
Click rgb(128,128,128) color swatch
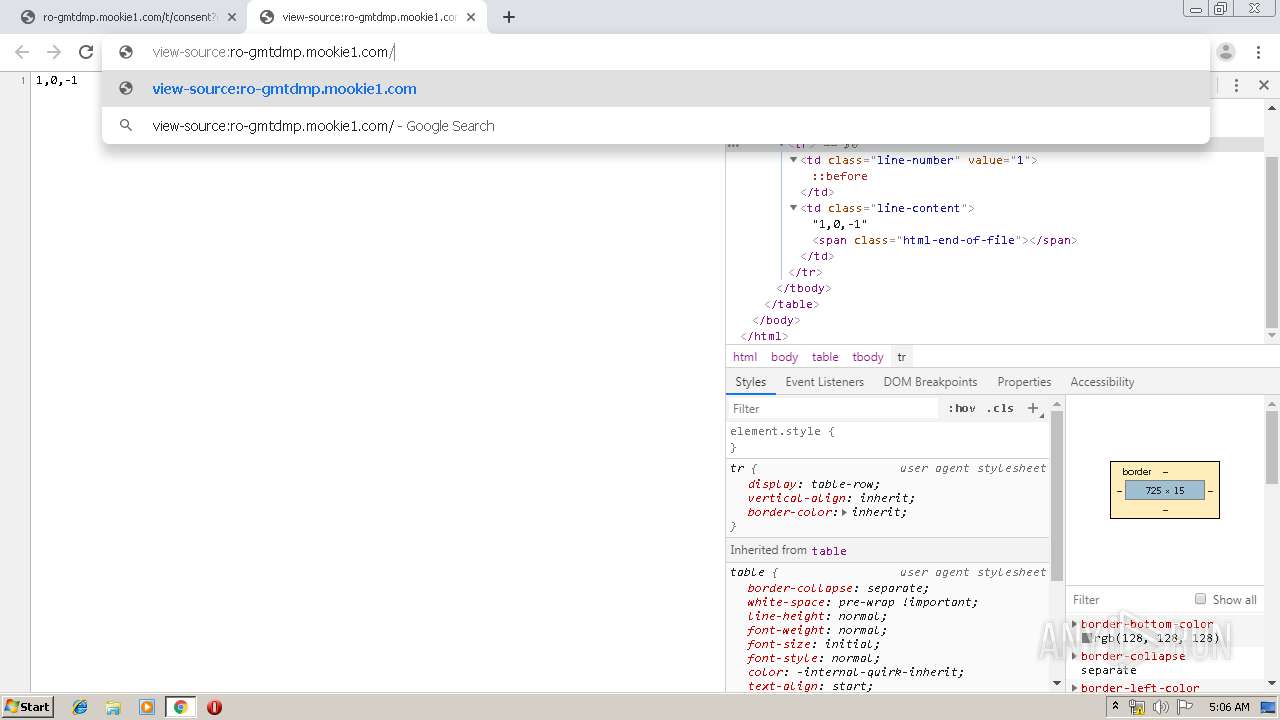point(1086,638)
